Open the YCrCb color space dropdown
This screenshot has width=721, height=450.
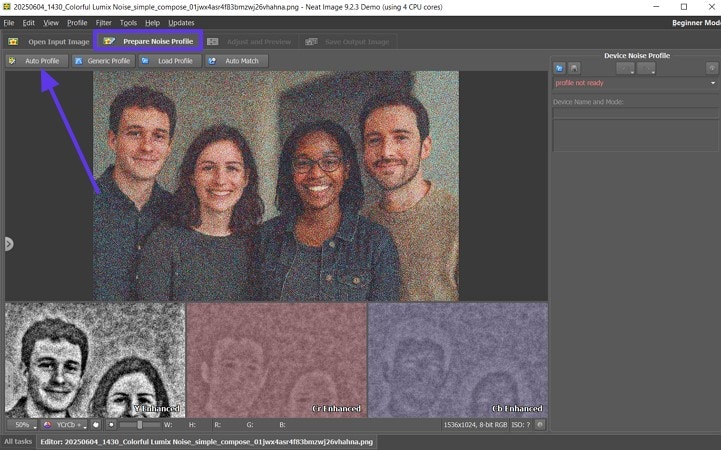pos(64,425)
